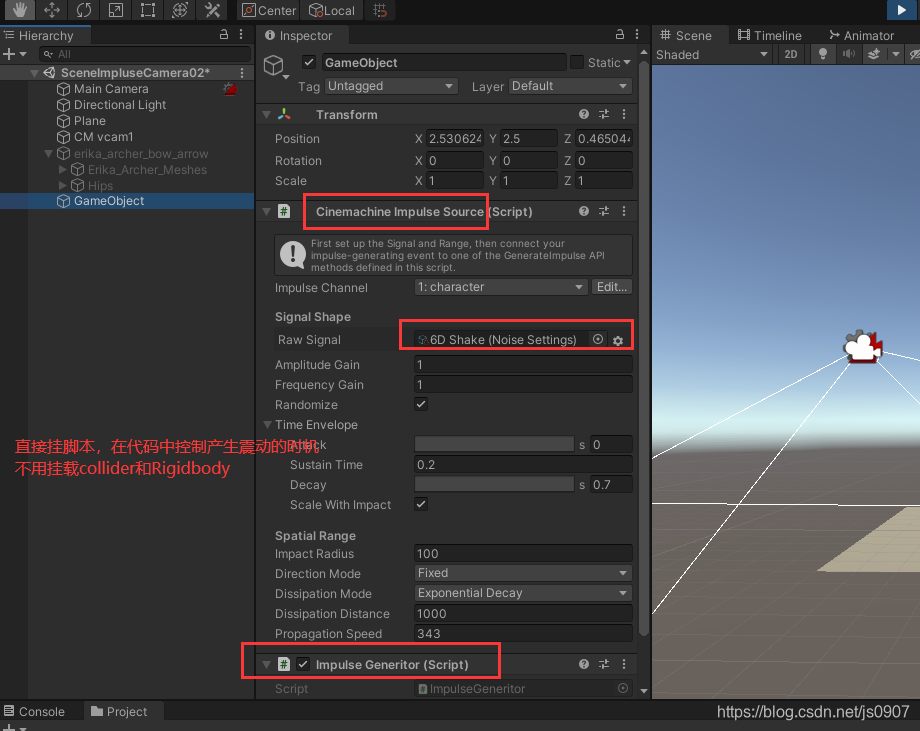
Task: Click the Decay curve field
Action: coord(494,484)
